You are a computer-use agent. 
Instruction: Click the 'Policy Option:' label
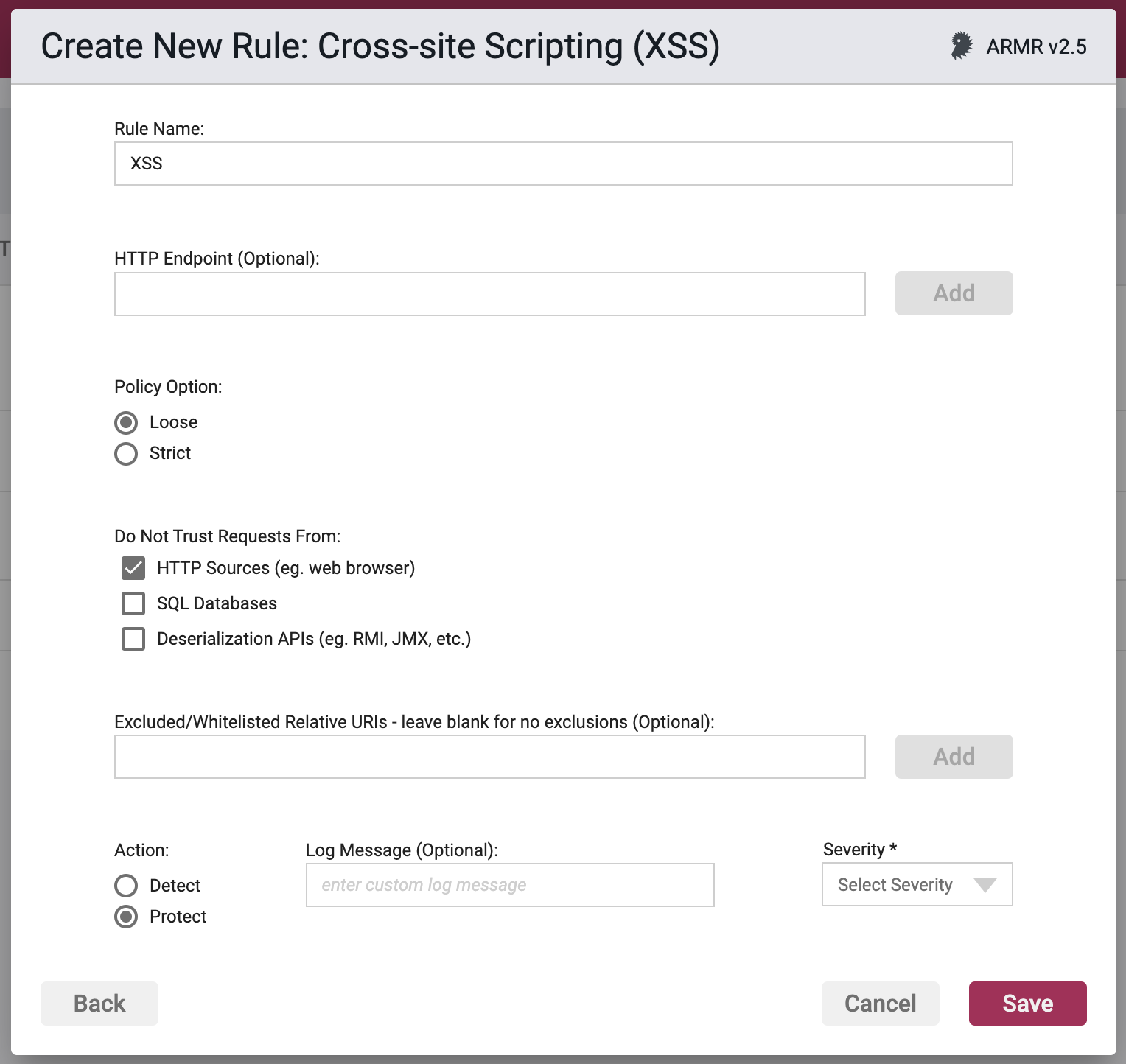[x=168, y=387]
